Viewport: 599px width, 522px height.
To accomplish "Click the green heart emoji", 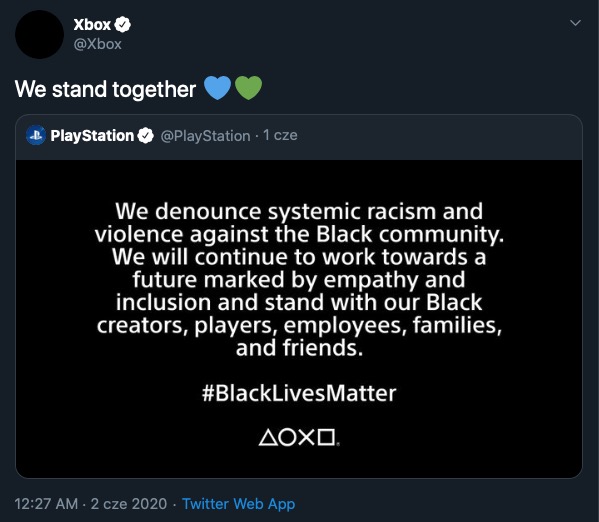I will pos(248,88).
